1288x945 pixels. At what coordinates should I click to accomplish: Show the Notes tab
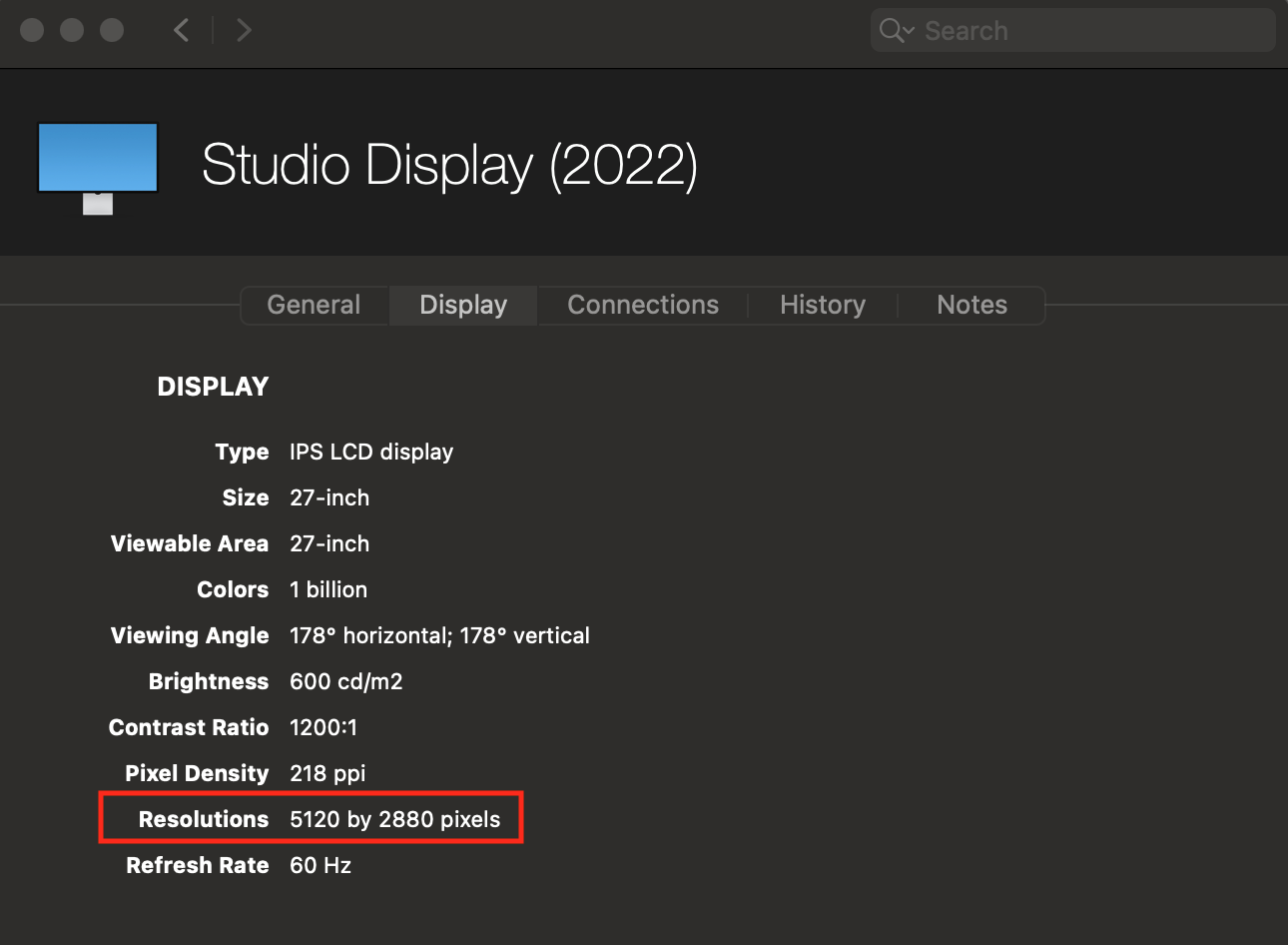pos(971,305)
